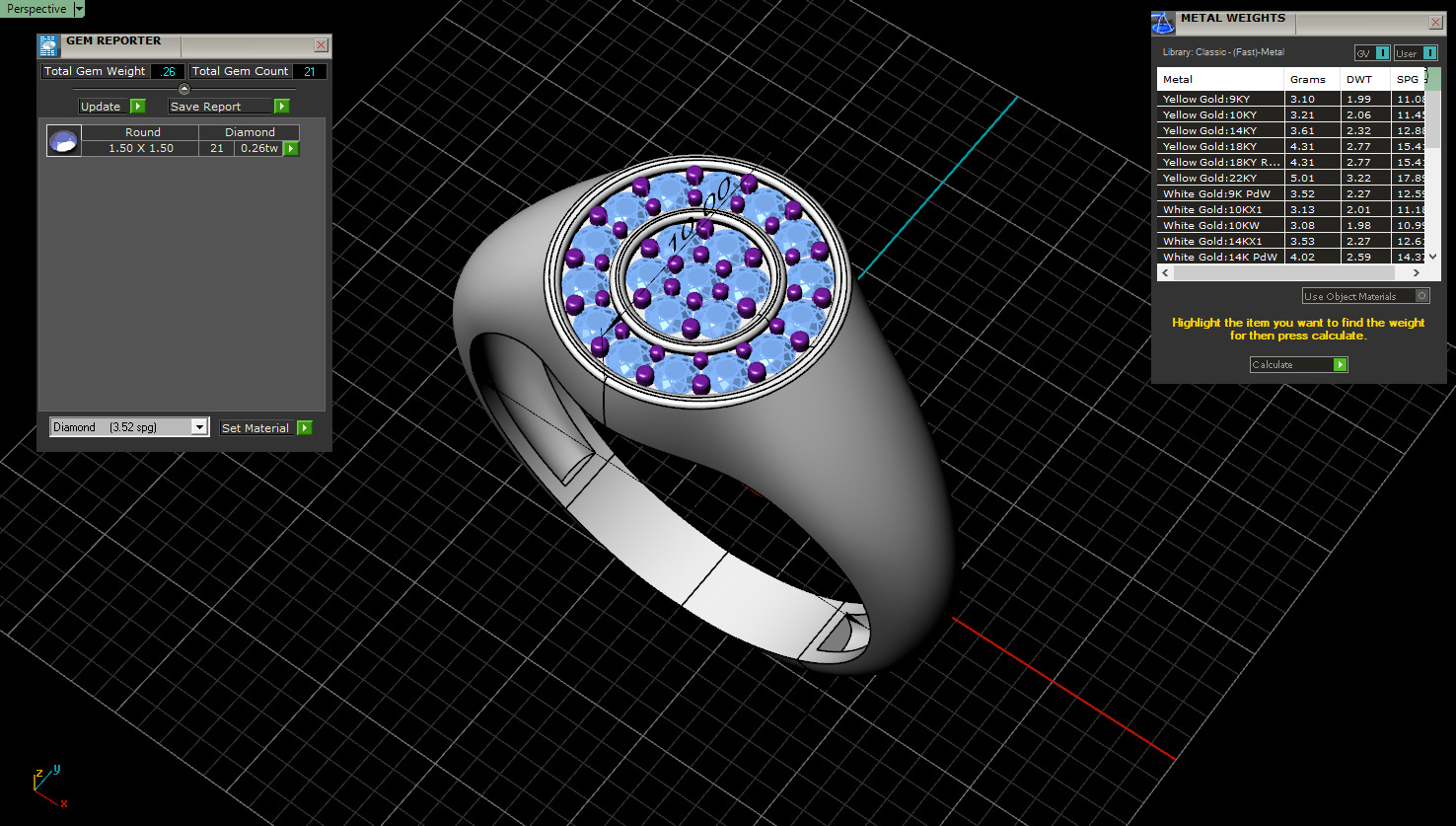Click the 1.50 X 1.50 size cell
Image resolution: width=1456 pixels, height=826 pixels.
(x=141, y=148)
